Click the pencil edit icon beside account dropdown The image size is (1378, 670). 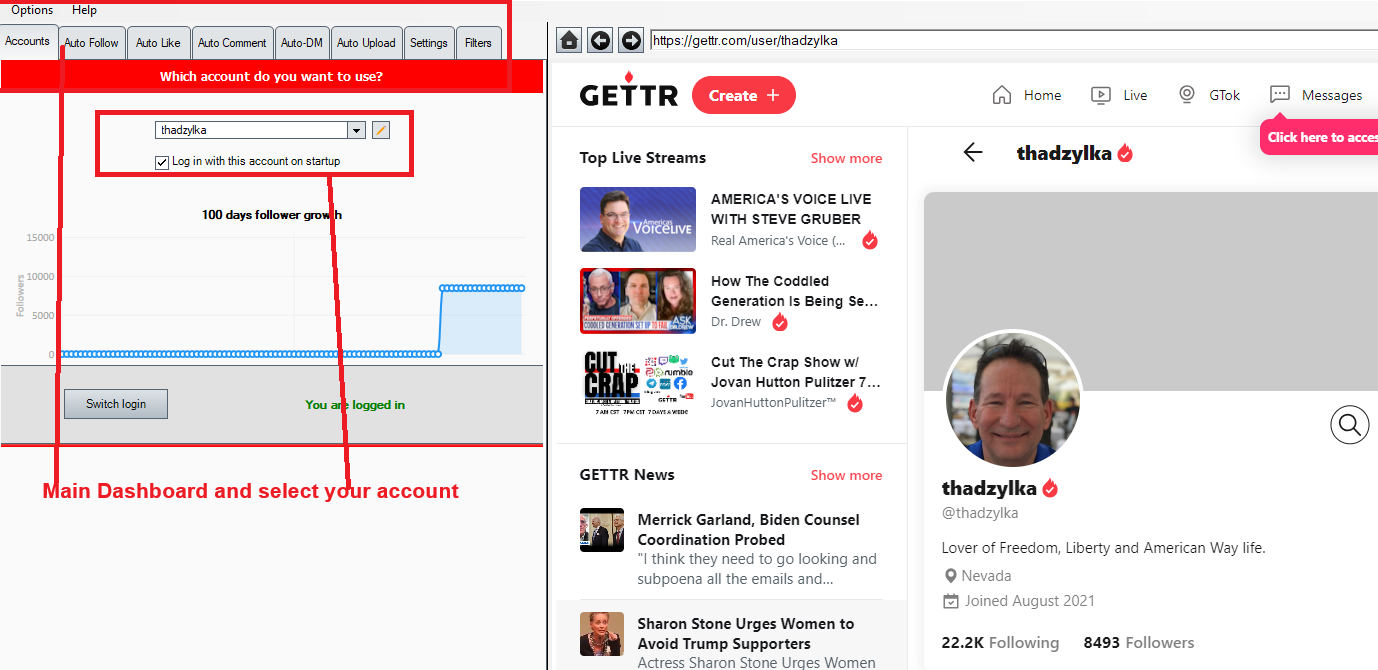pos(381,130)
